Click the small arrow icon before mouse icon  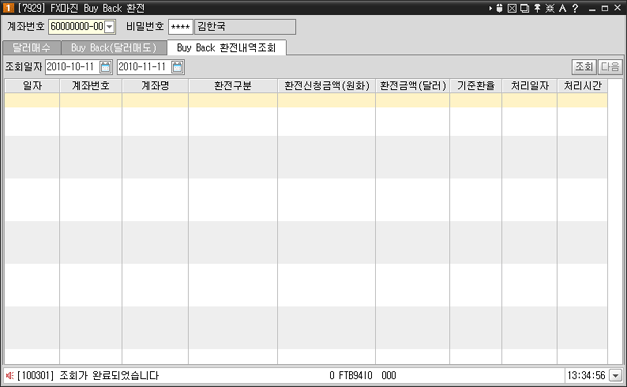(x=490, y=8)
